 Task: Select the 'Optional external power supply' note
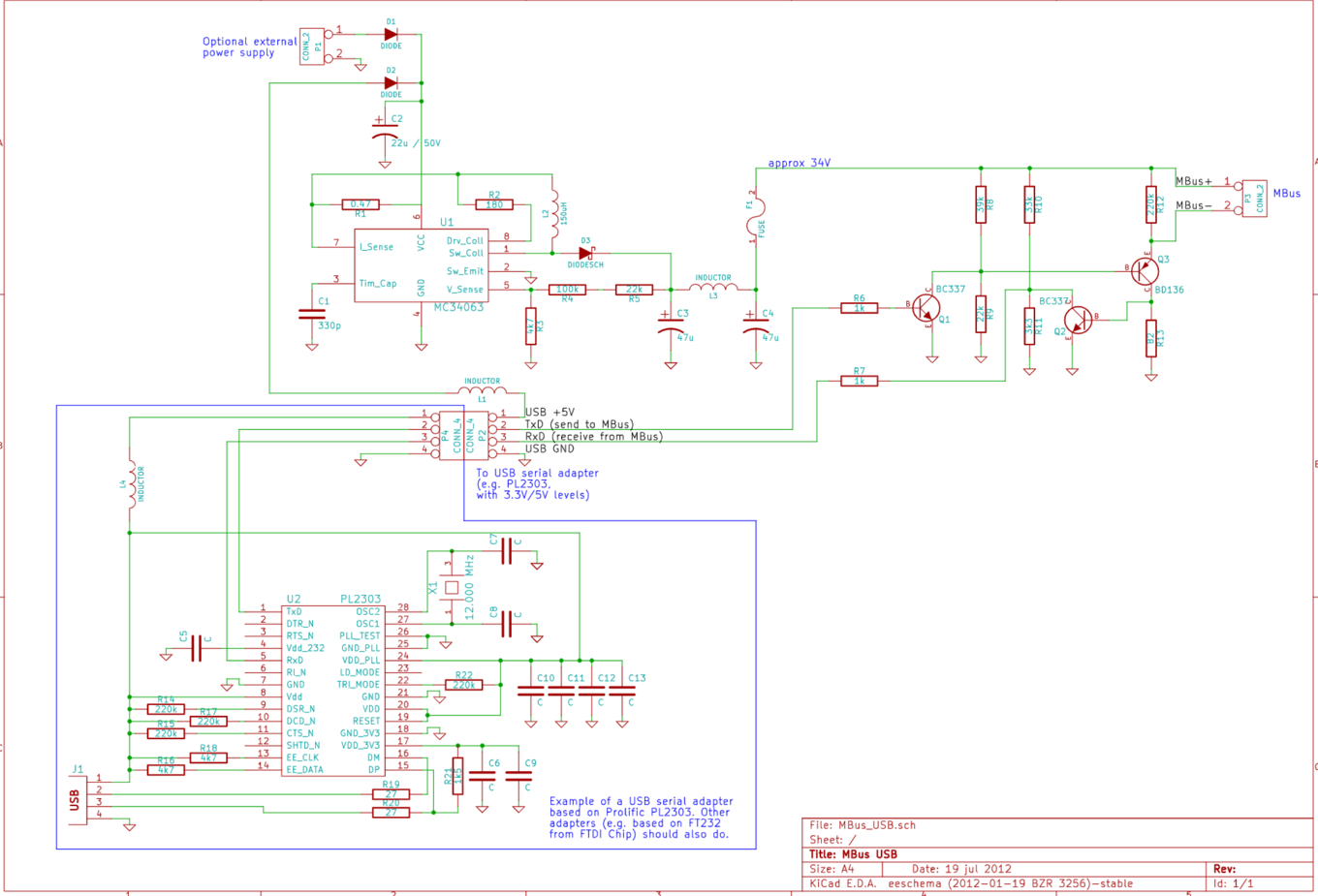(x=250, y=47)
